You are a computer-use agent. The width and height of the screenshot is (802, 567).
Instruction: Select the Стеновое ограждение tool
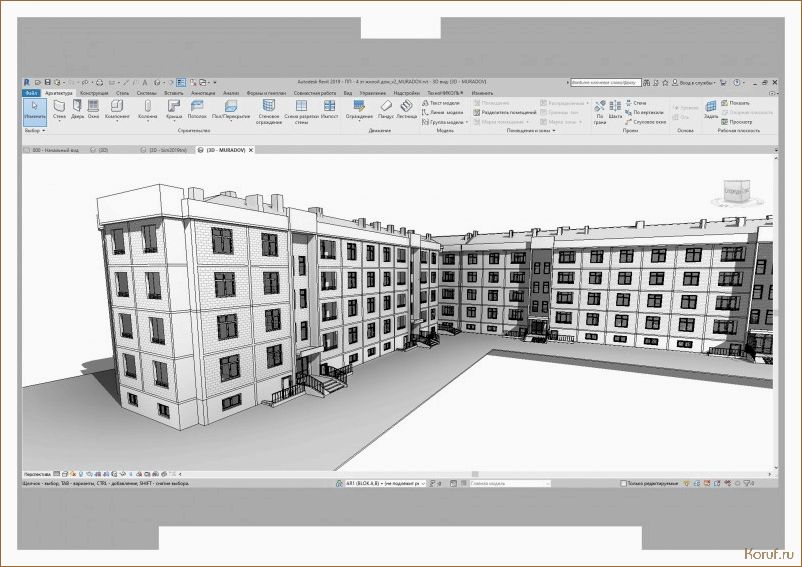point(269,112)
